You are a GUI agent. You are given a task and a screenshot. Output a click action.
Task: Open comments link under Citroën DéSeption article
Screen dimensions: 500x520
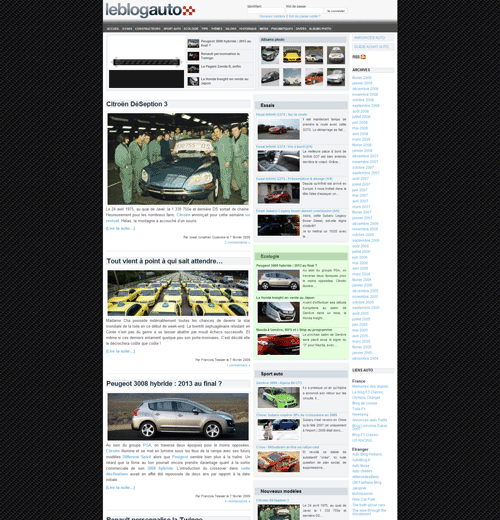point(237,242)
